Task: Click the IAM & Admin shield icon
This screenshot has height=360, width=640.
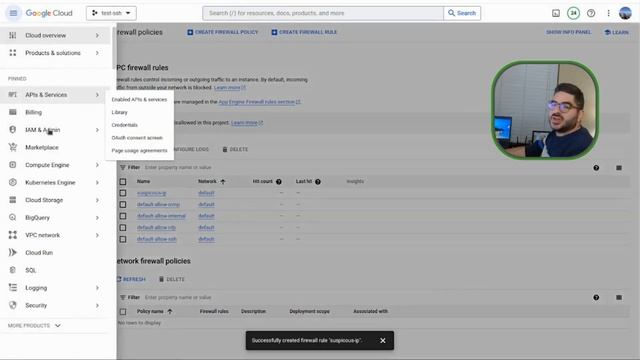Action: [x=13, y=130]
